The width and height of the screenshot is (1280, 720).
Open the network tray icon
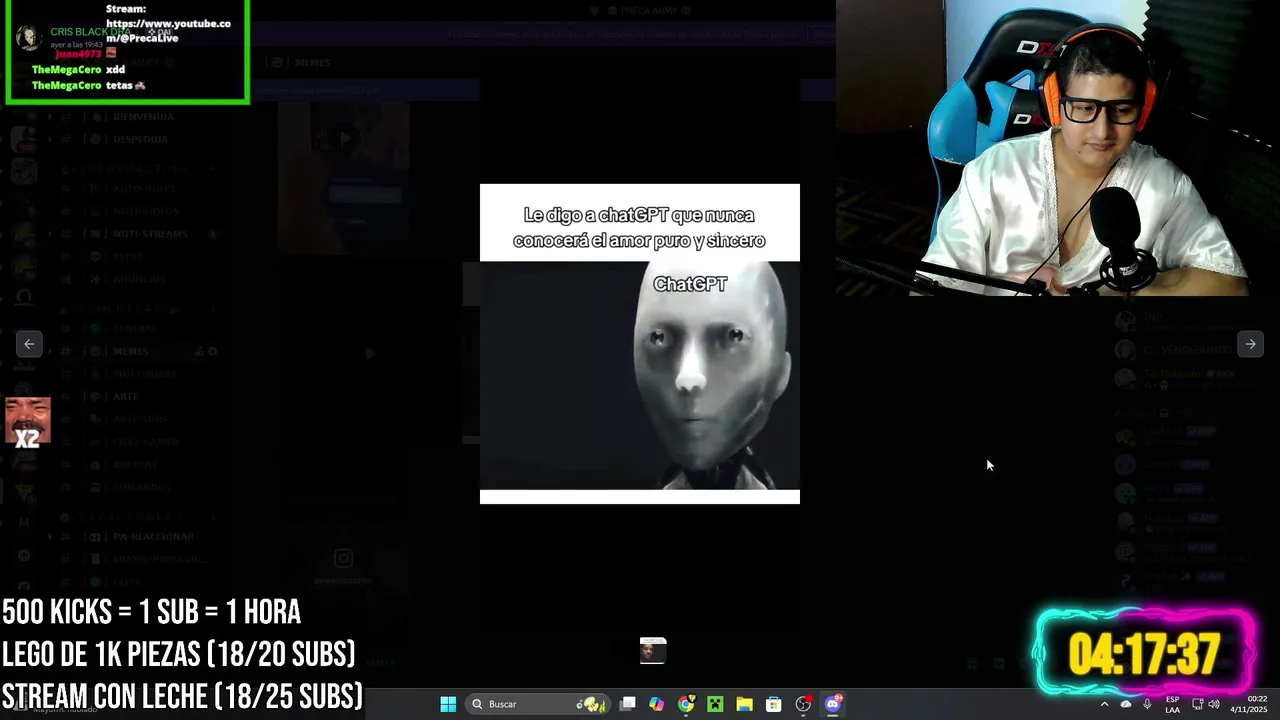1197,704
